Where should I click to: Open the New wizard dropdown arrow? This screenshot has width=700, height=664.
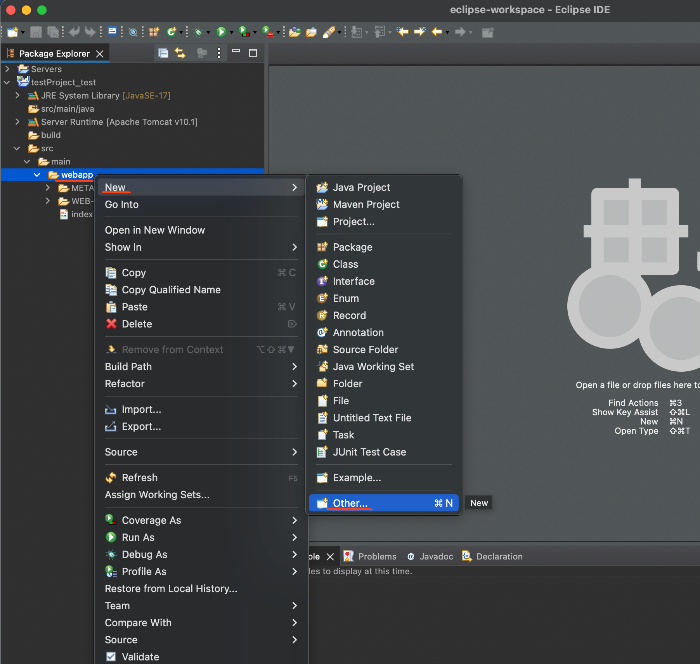coord(23,33)
